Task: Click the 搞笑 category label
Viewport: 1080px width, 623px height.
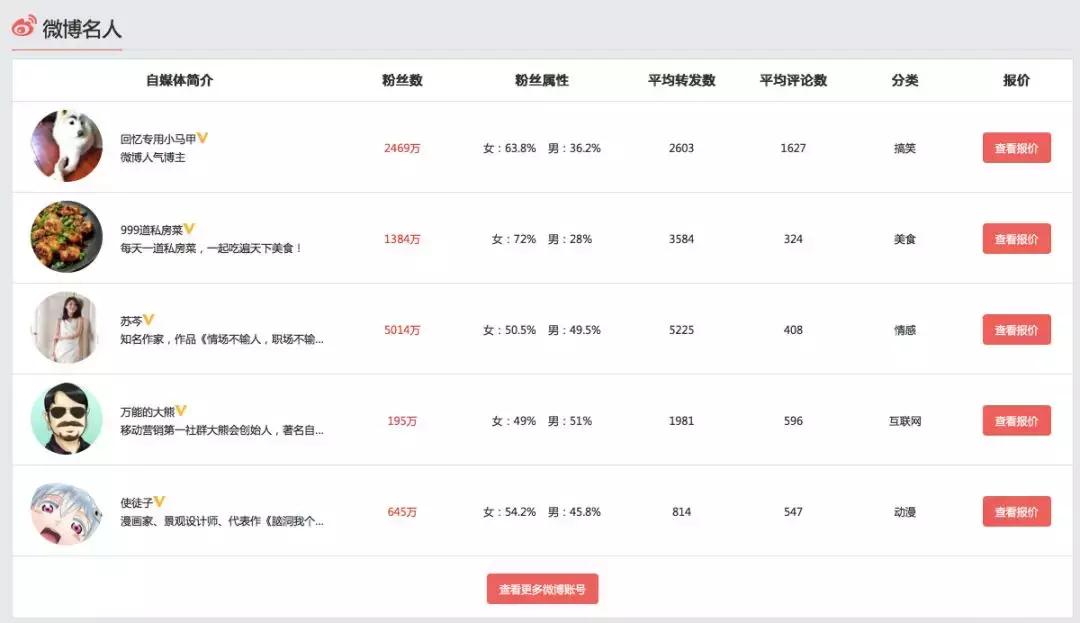Action: point(905,147)
